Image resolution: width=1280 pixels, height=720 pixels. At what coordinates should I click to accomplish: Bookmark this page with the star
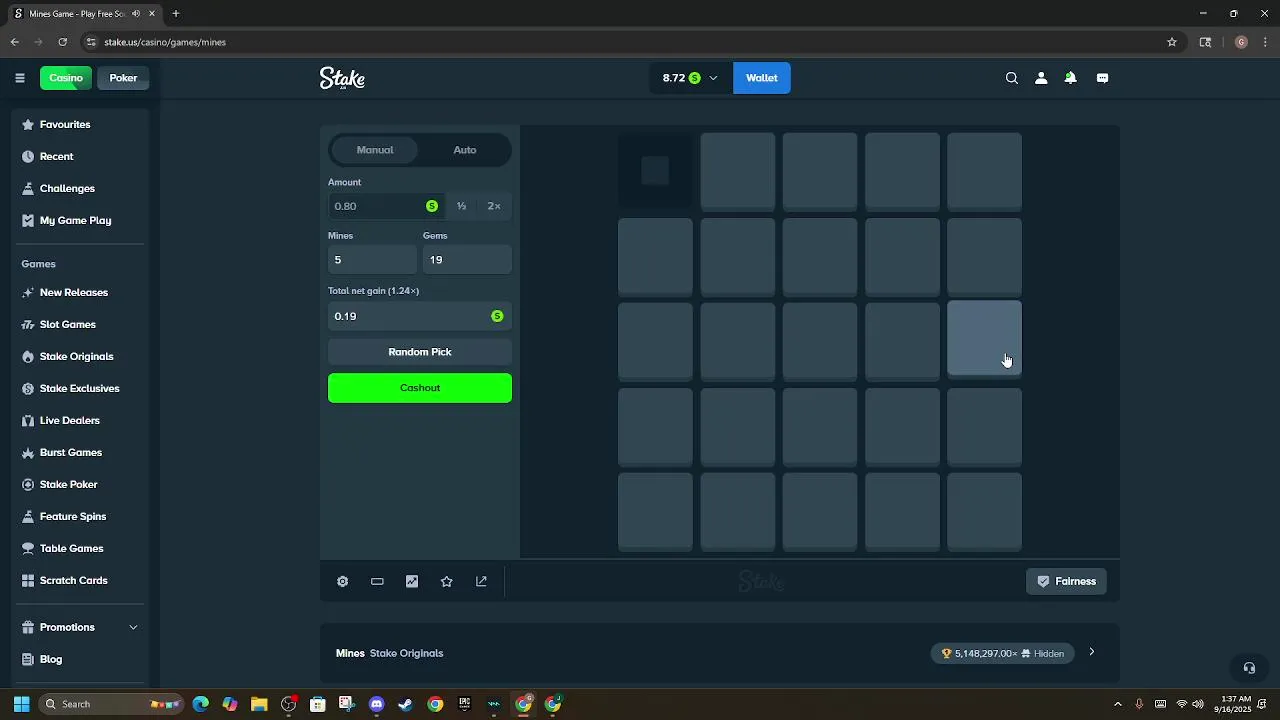(x=1172, y=42)
